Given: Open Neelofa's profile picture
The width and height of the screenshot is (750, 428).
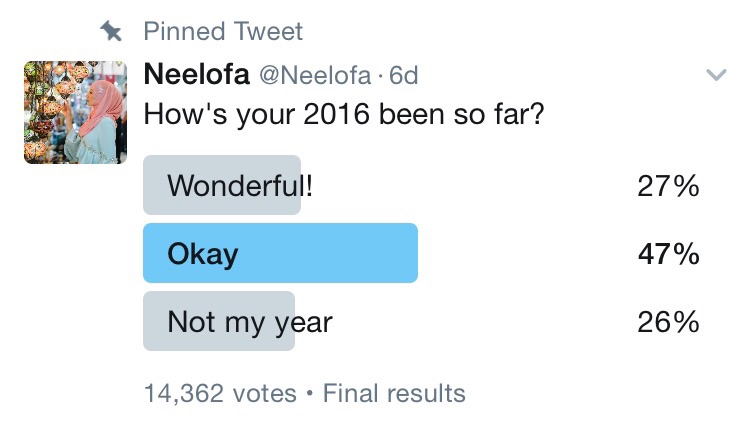Looking at the screenshot, I should tap(74, 112).
